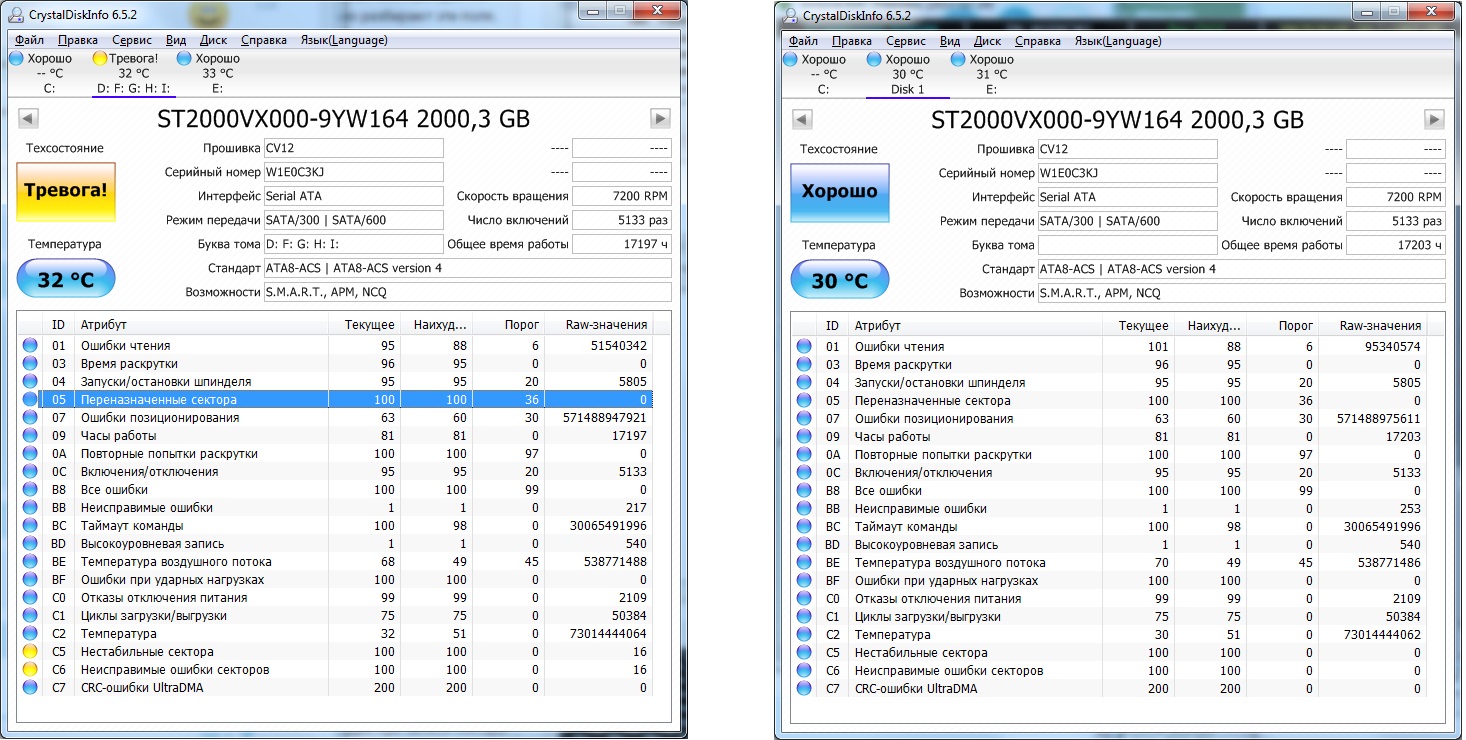Select the Disk 1 disk tab
The height and width of the screenshot is (740, 1466).
pyautogui.click(x=908, y=74)
